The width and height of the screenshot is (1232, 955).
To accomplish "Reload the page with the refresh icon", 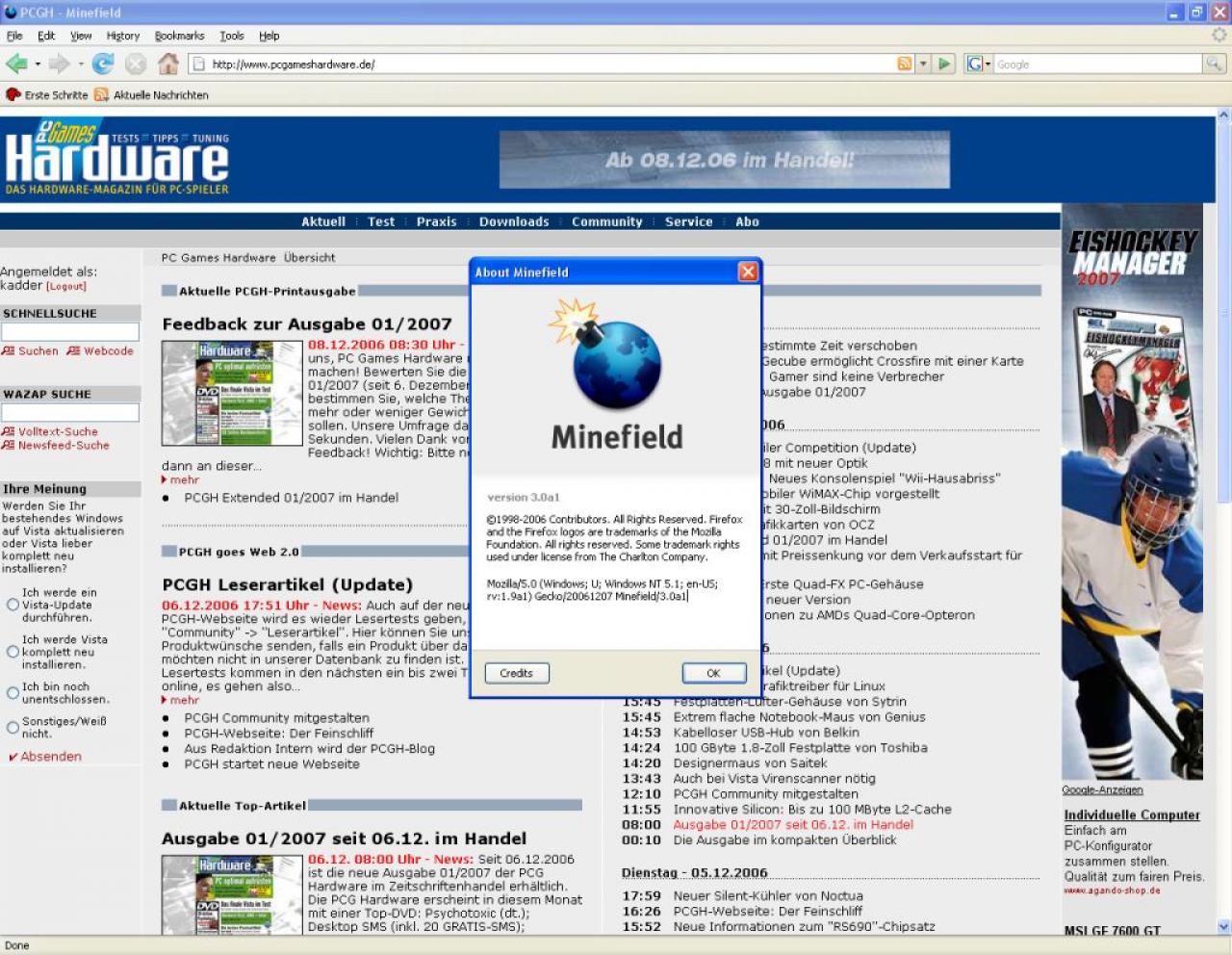I will pyautogui.click(x=103, y=65).
